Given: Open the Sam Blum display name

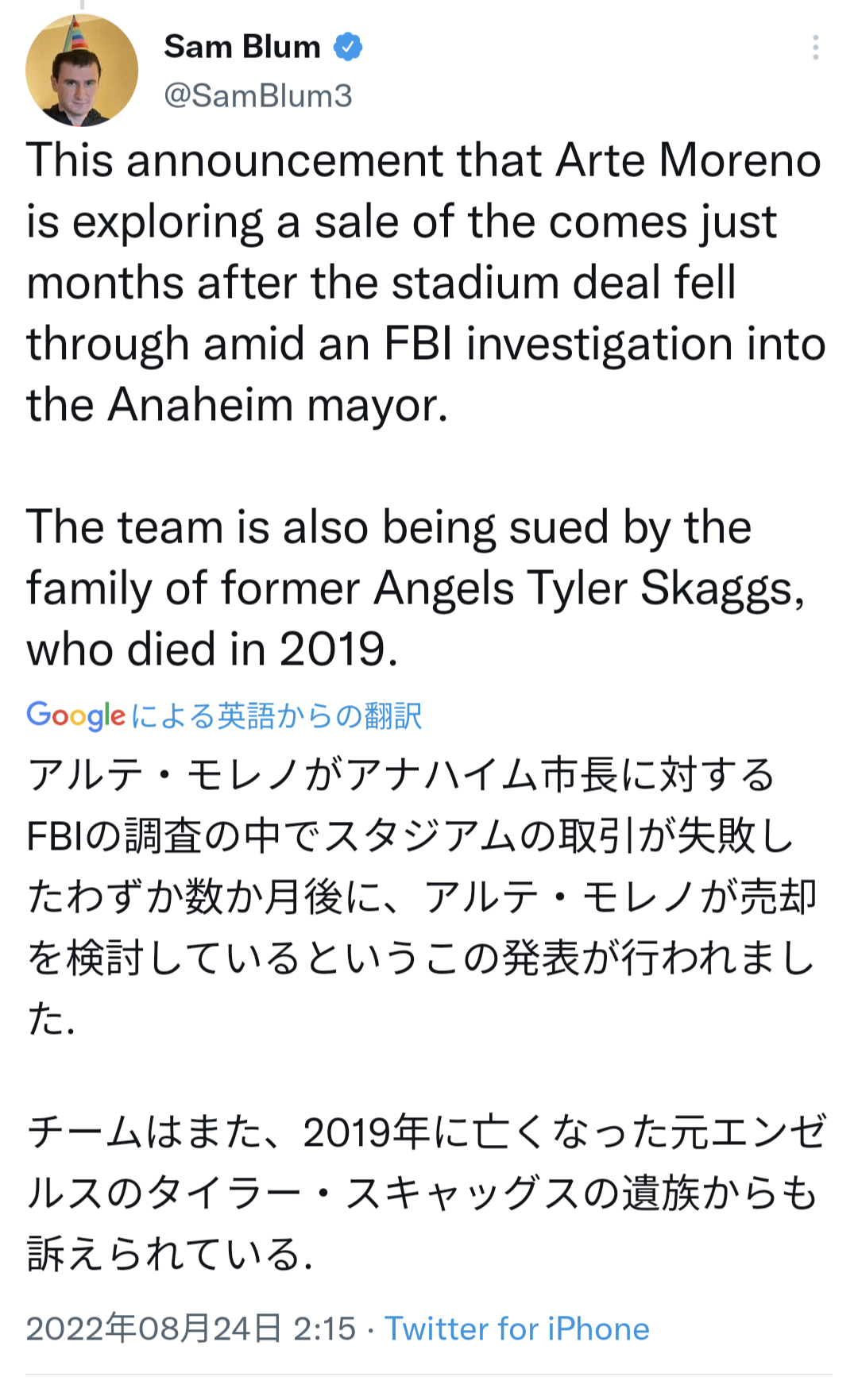Looking at the screenshot, I should coord(242,47).
